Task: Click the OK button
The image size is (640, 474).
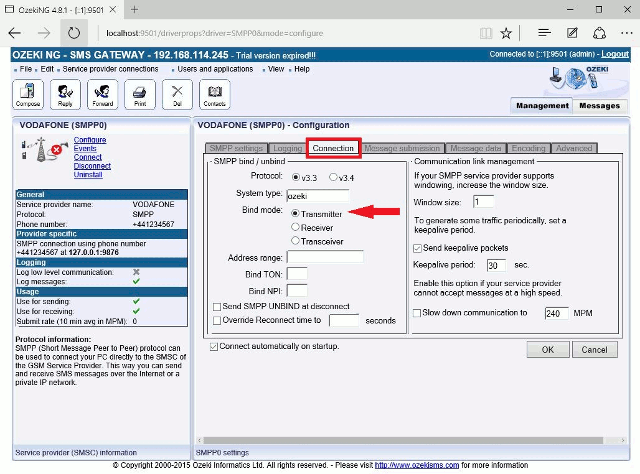Action: 548,350
